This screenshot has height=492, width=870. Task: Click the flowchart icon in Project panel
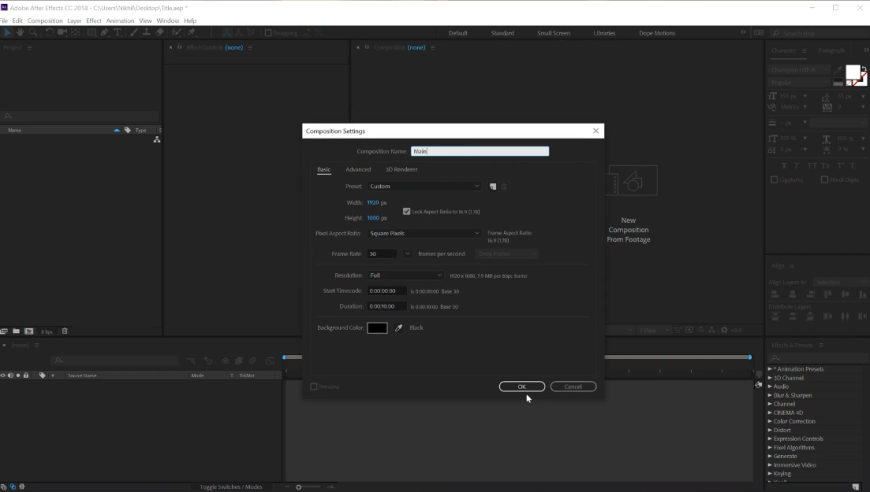(x=157, y=140)
